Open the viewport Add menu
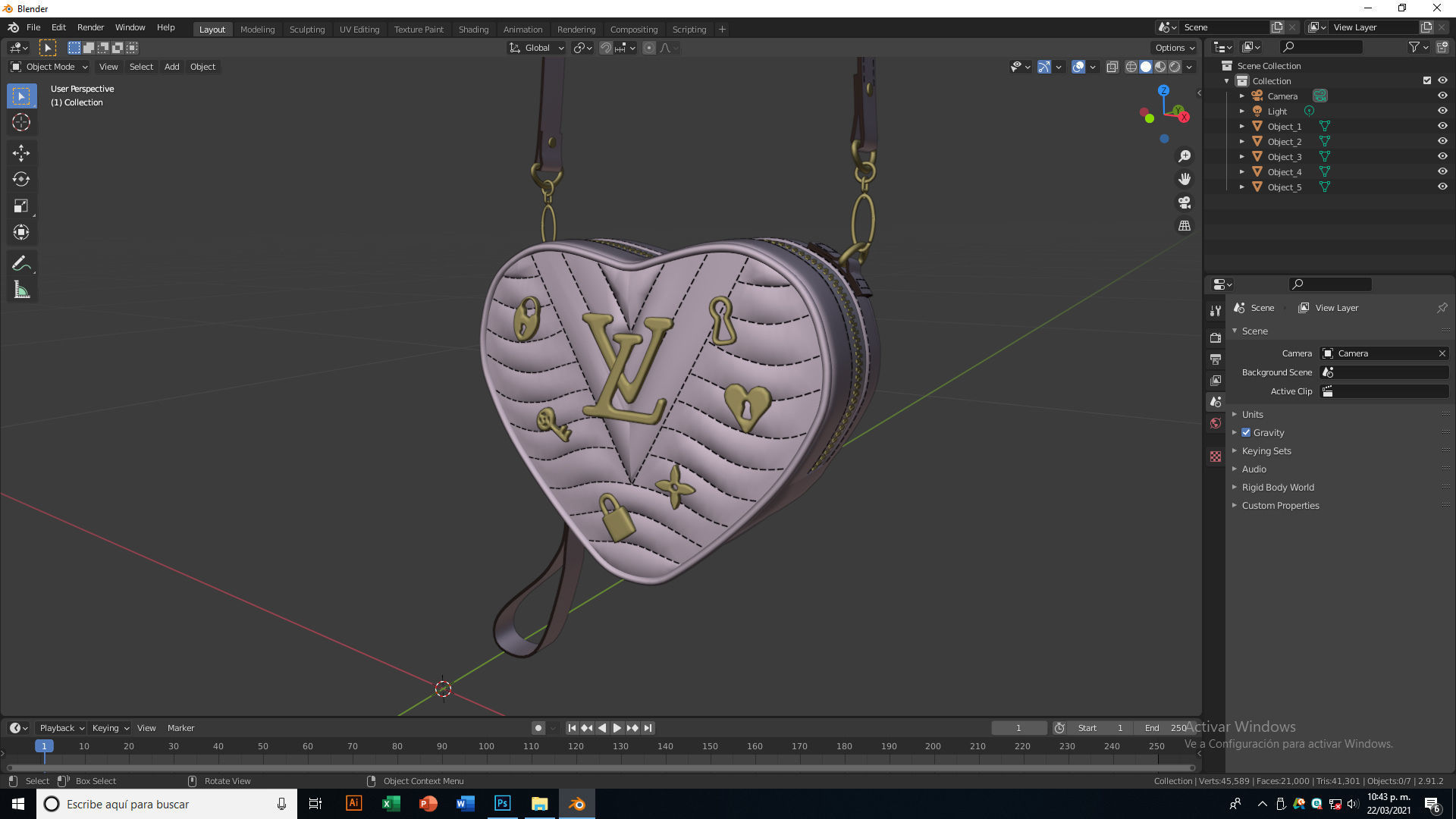 click(x=172, y=67)
